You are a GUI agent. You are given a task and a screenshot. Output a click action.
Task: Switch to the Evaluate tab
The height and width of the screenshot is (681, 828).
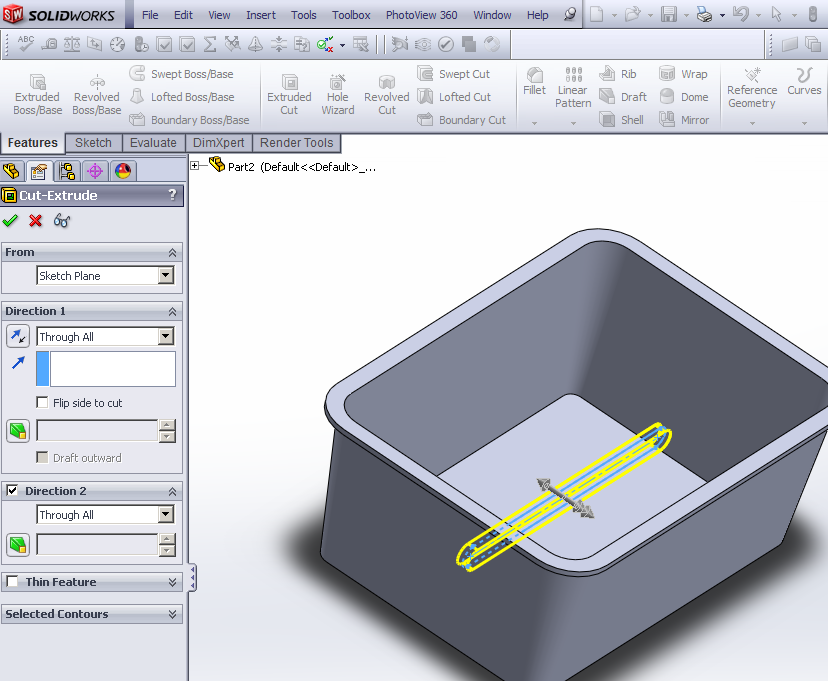click(153, 143)
